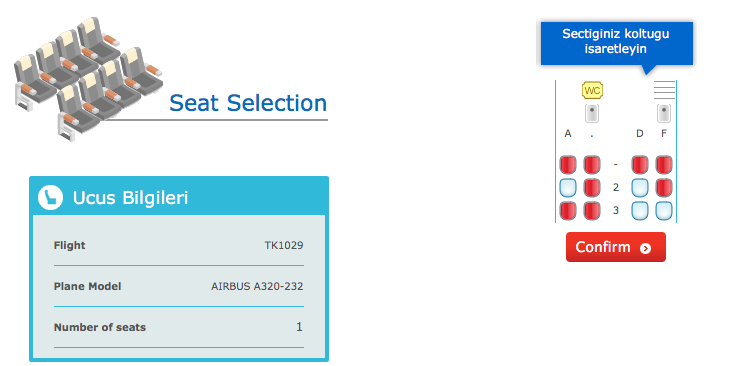Choose the free seat 3D
This screenshot has height=366, width=747.
[640, 211]
